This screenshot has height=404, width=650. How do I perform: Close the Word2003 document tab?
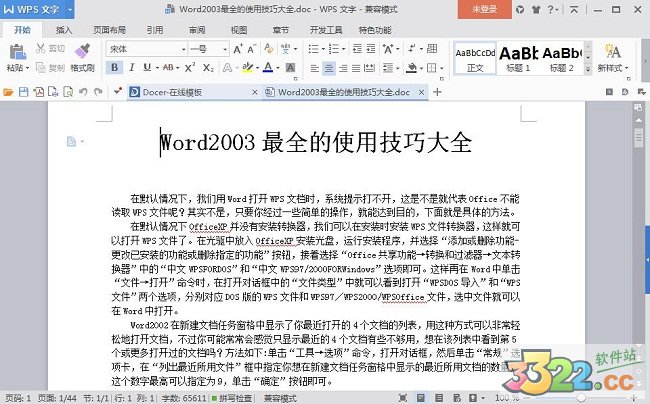pyautogui.click(x=421, y=92)
